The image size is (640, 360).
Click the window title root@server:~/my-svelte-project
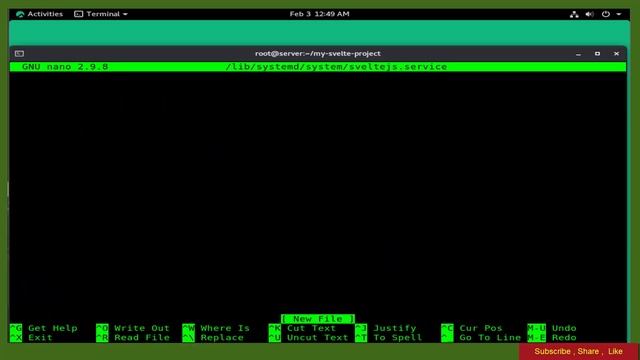coord(318,53)
